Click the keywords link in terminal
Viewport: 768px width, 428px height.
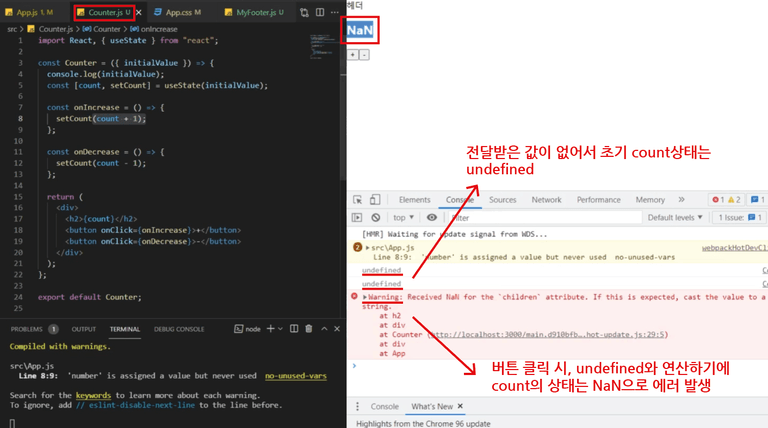pos(93,395)
